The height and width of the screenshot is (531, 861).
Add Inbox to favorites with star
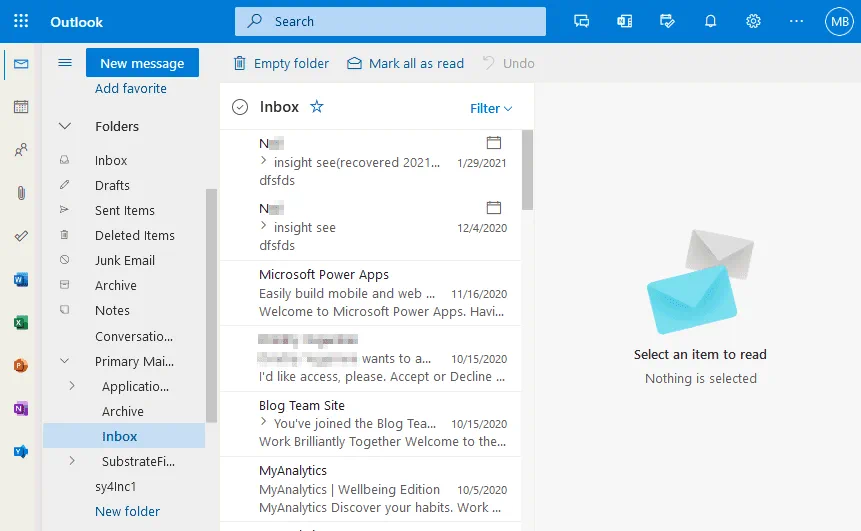[317, 107]
